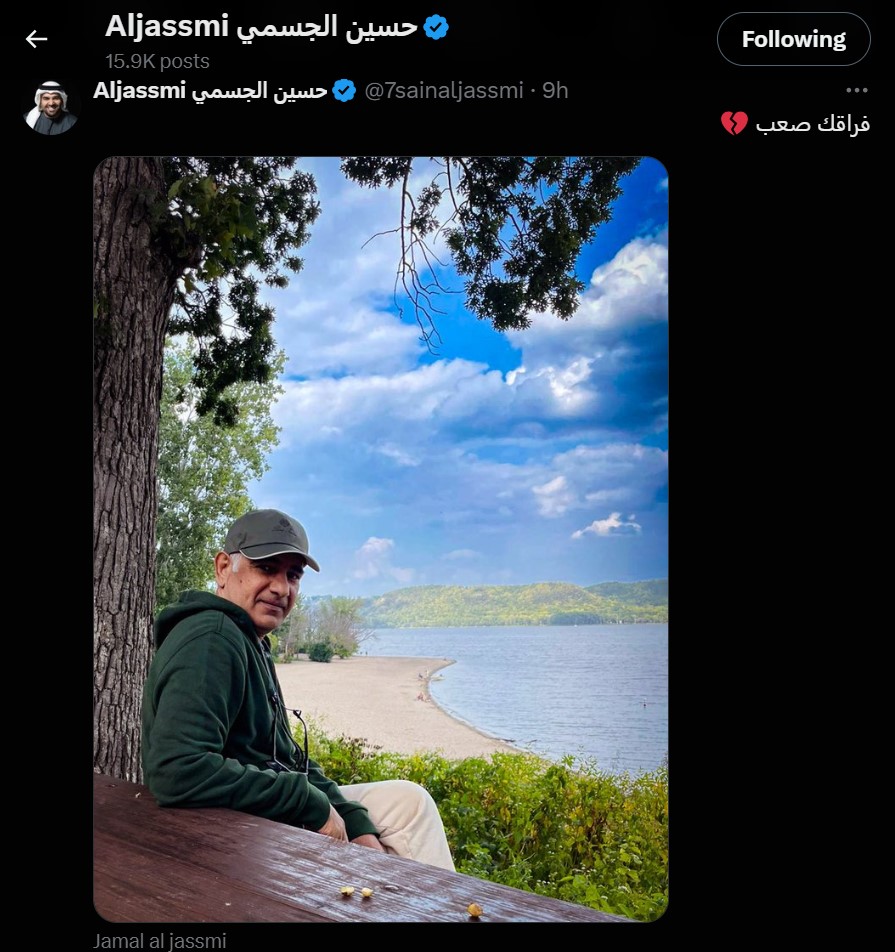Click the Arabic tweet text 'فراقك صعب'

click(812, 124)
